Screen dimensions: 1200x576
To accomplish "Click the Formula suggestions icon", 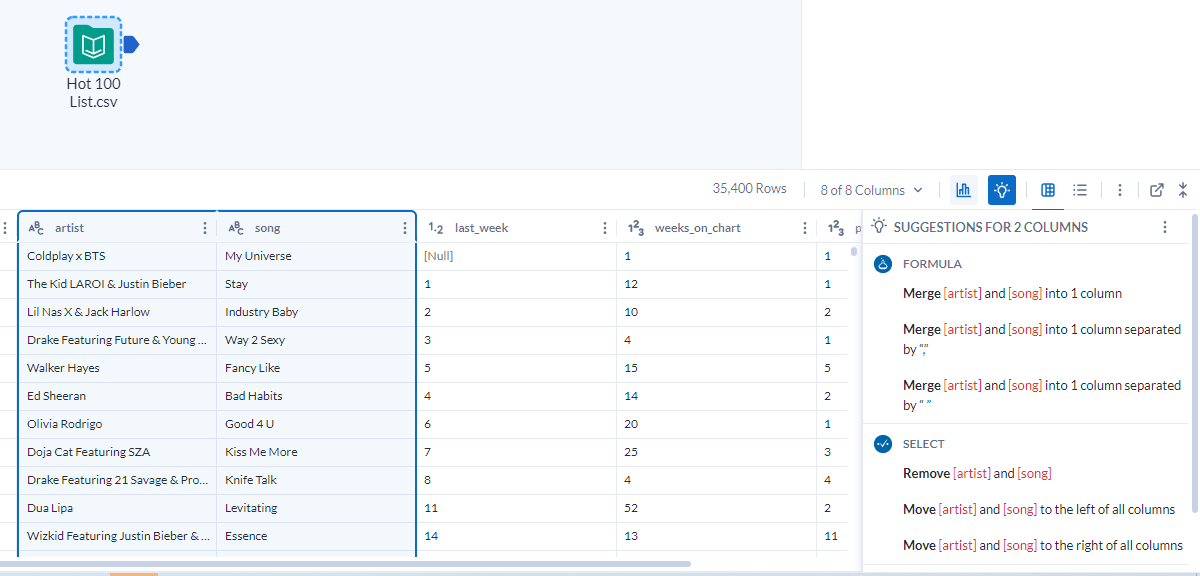I will click(883, 265).
